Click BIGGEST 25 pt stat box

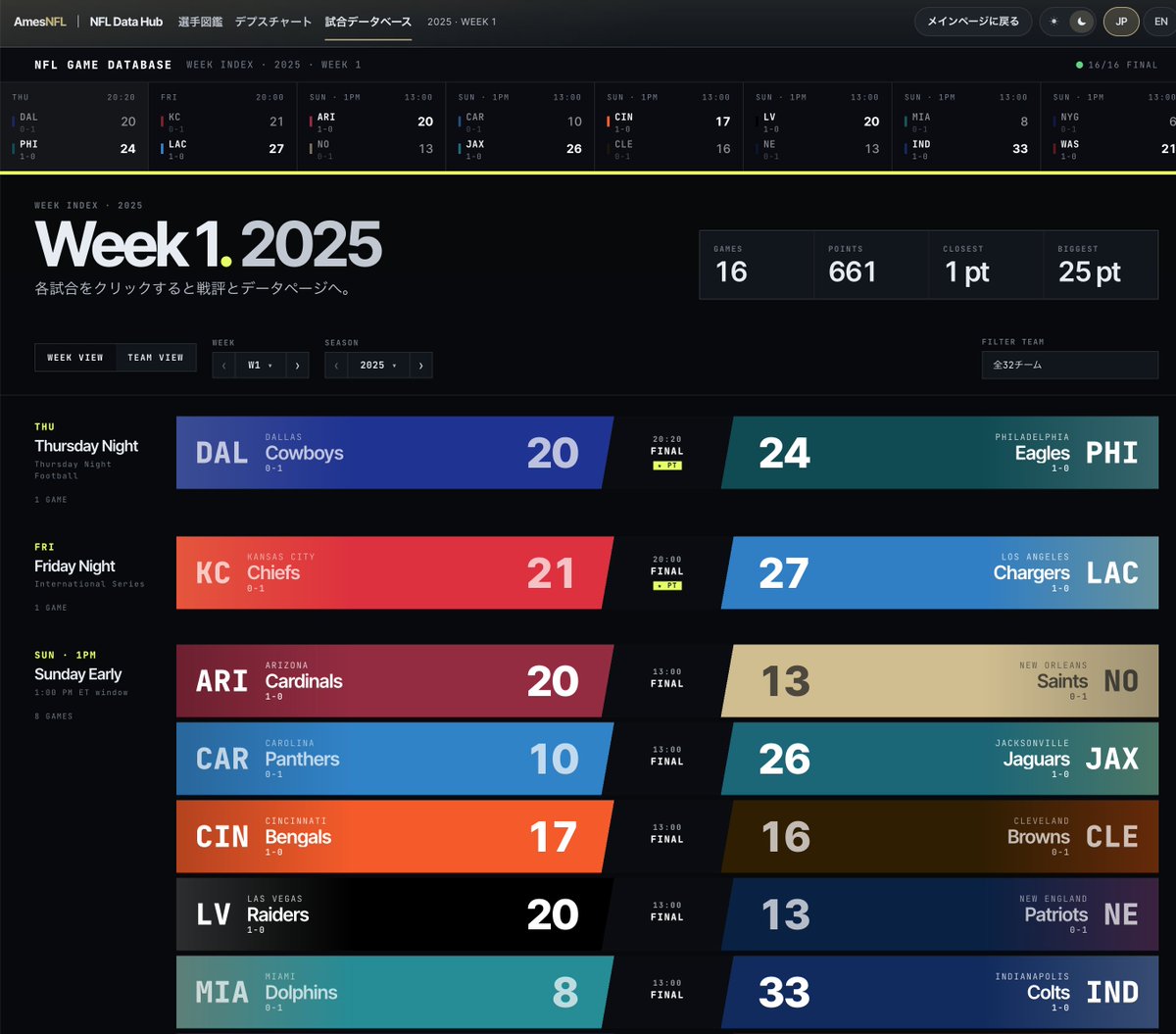1101,265
